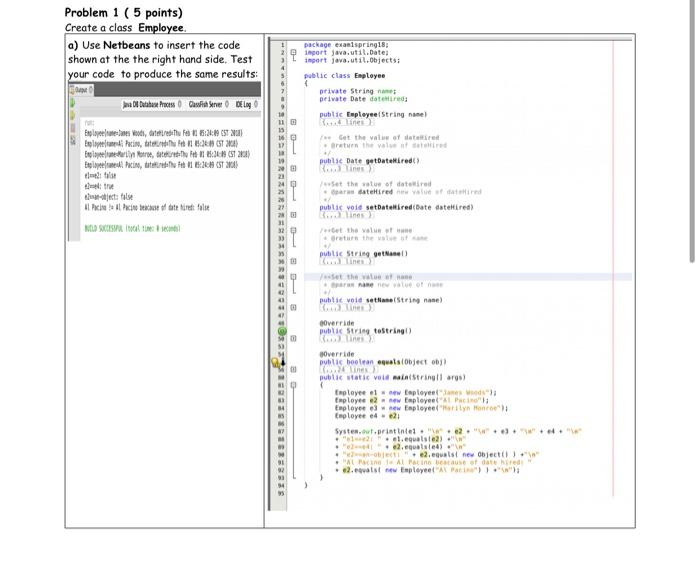The height and width of the screenshot is (587, 700).
Task: Click 'public class Employee' declaration
Action: tap(345, 75)
